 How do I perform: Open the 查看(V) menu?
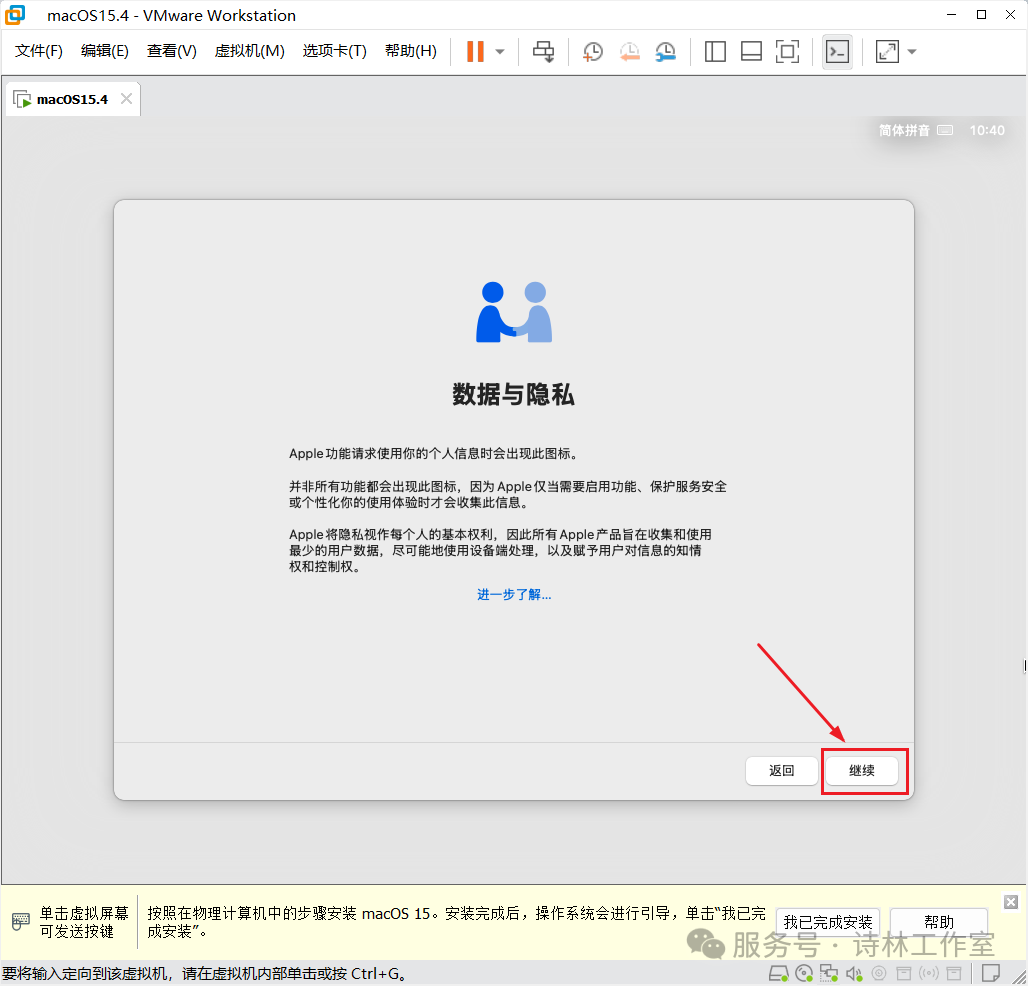pos(172,51)
